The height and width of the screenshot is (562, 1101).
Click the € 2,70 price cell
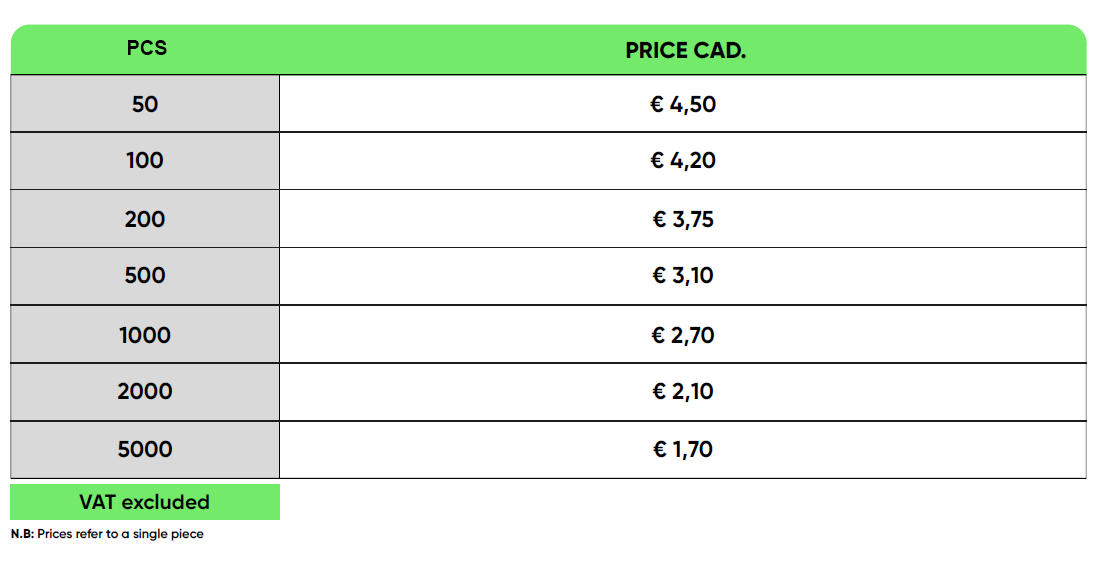point(683,335)
